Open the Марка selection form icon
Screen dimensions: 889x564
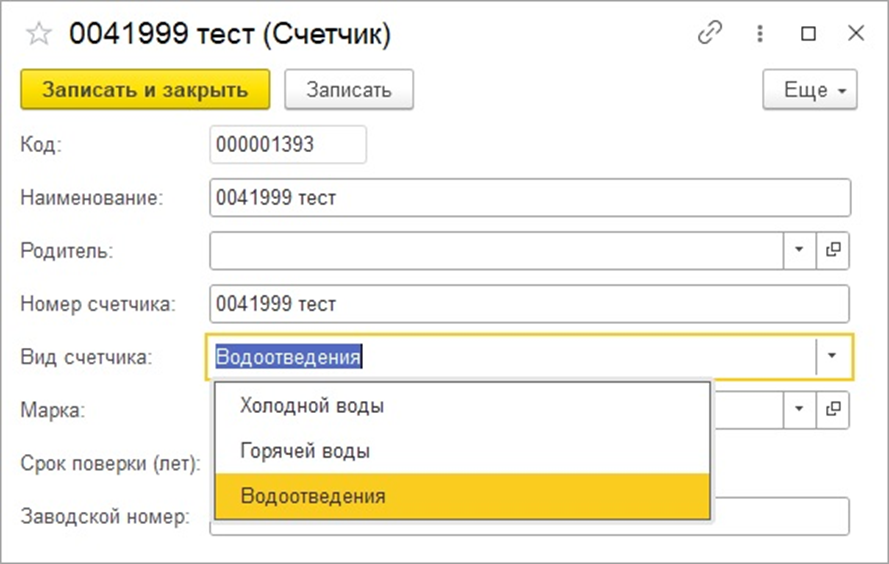[832, 408]
